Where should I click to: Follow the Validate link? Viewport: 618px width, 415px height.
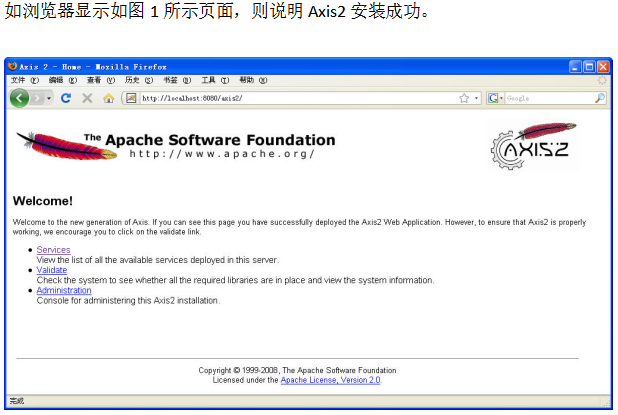click(x=52, y=270)
